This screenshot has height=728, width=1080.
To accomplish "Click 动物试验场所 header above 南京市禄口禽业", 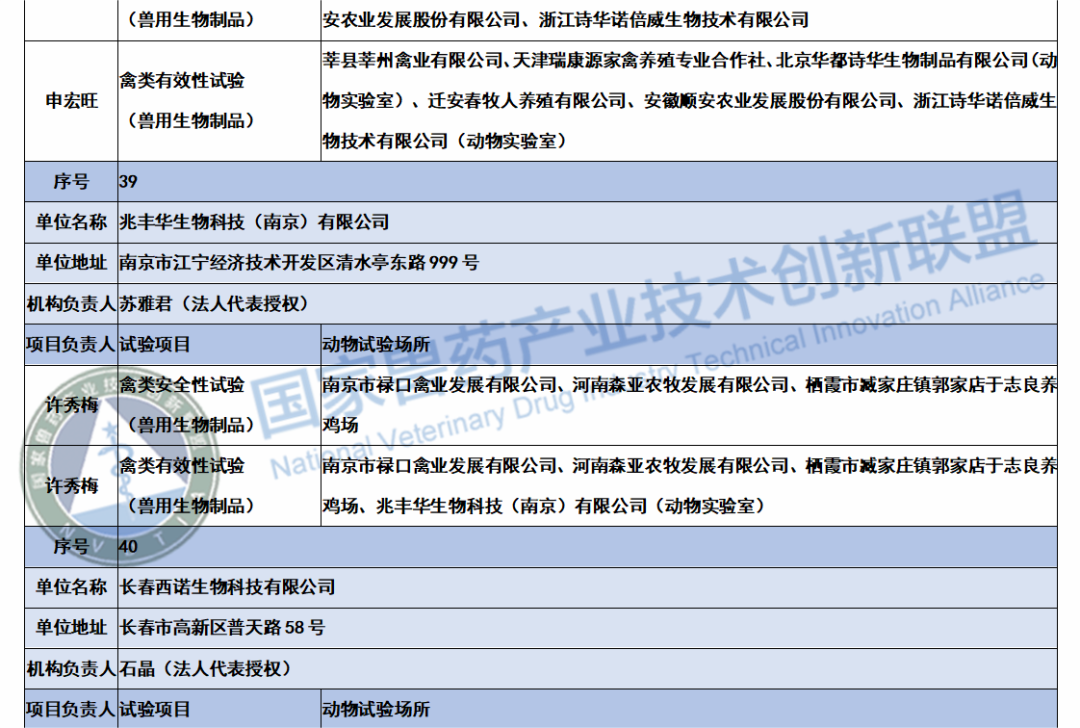I will 376,344.
